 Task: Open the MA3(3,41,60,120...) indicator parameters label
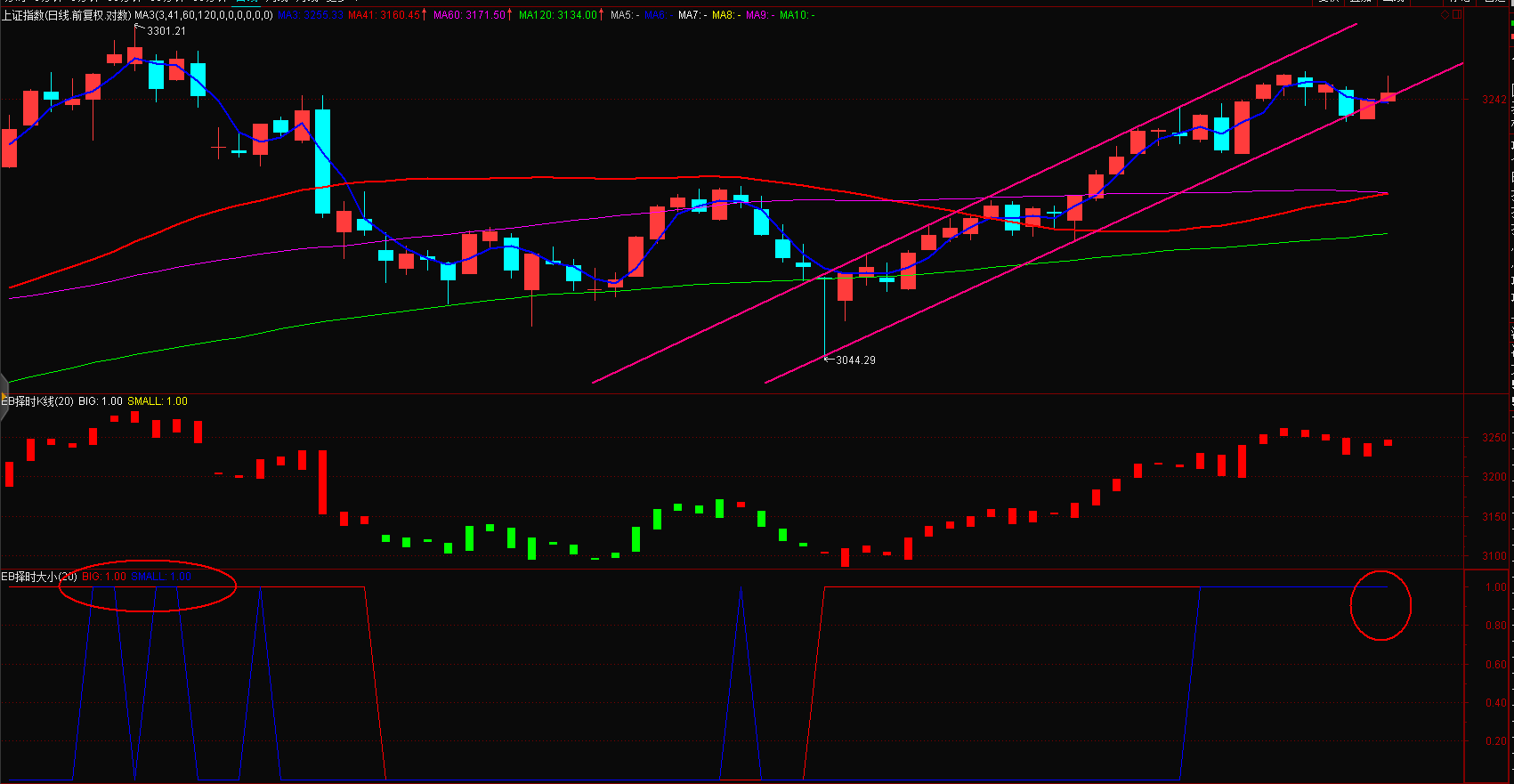[x=204, y=15]
